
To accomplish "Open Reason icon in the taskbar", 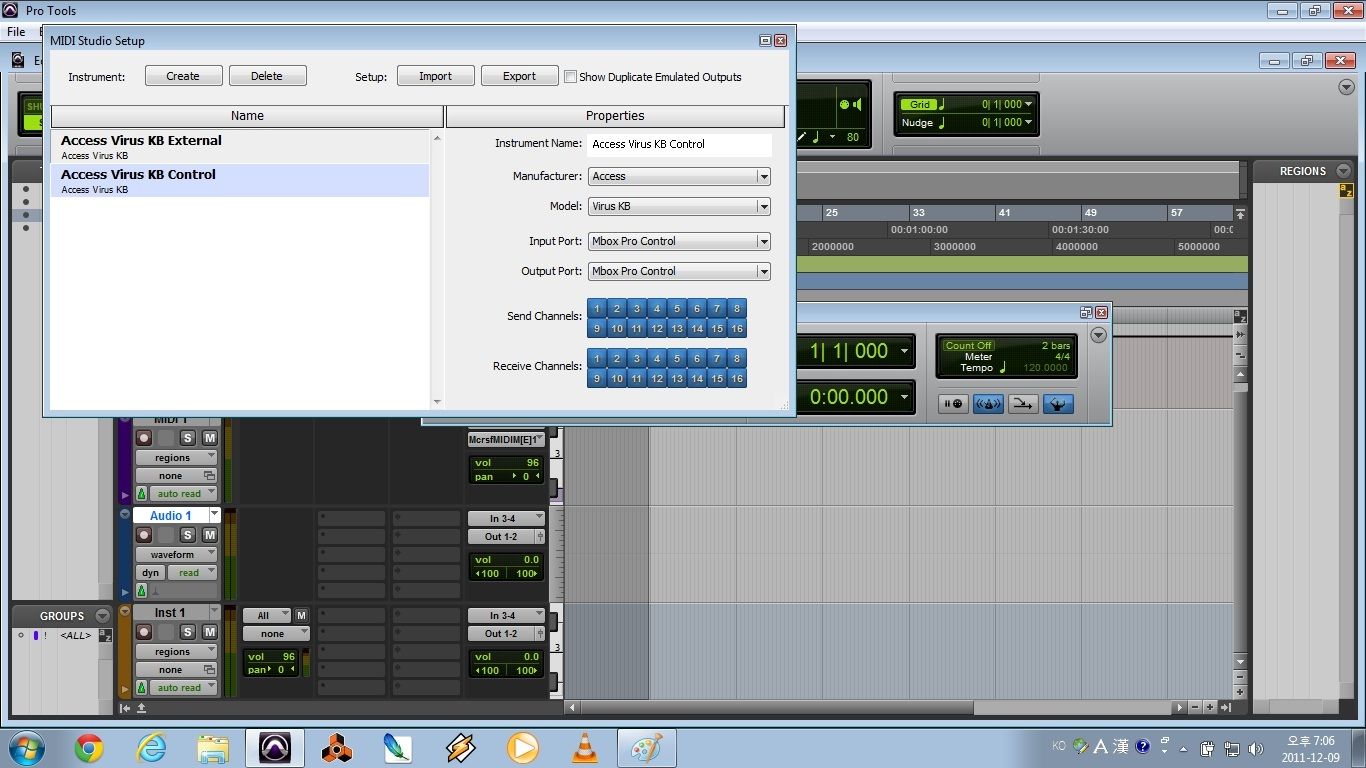I will point(337,747).
